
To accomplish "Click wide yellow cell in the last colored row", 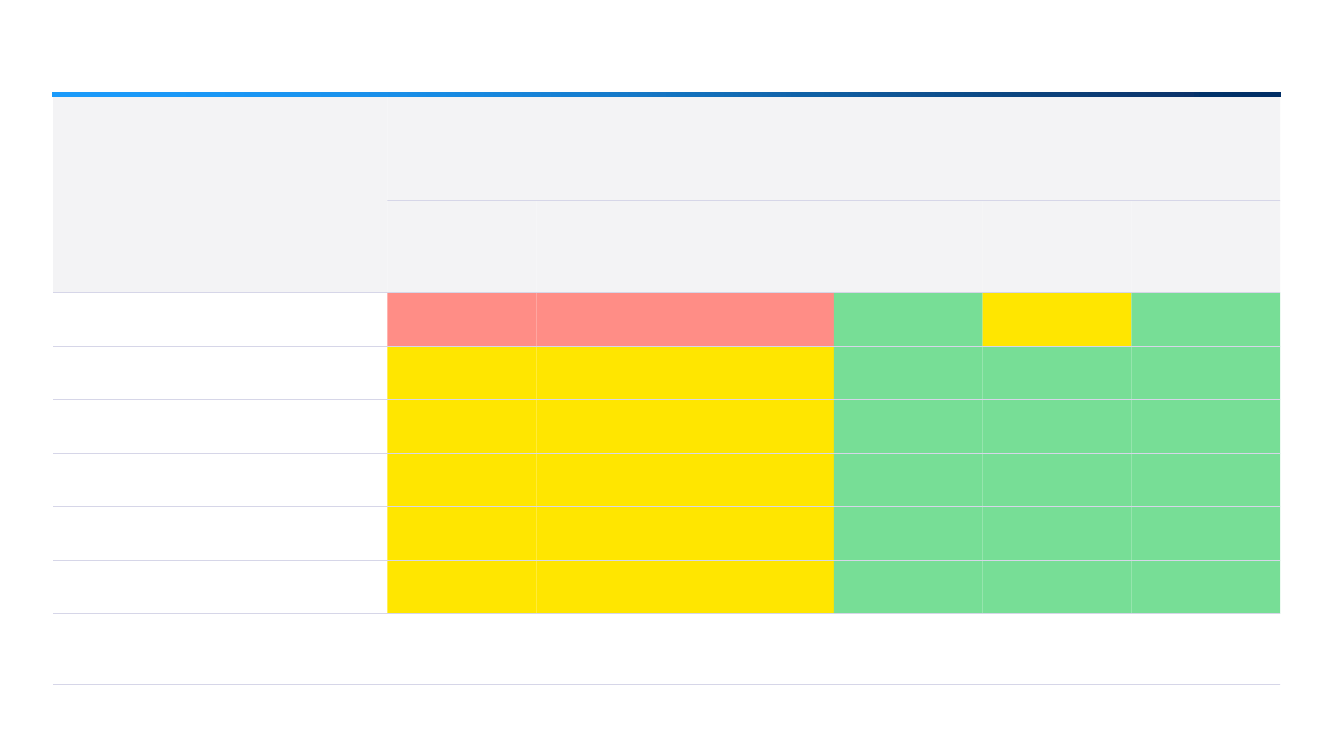I will coord(684,587).
